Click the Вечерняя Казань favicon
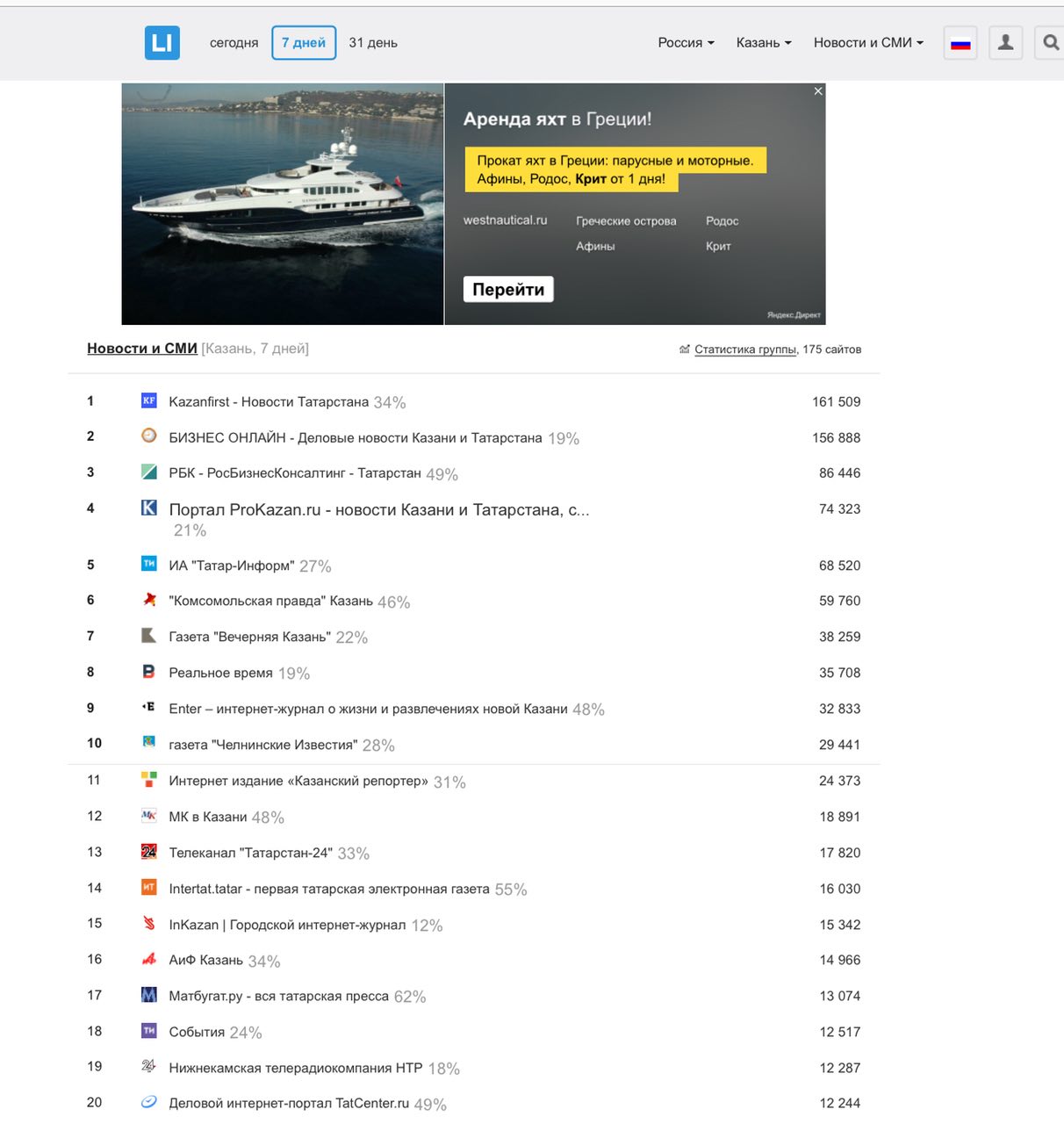Viewport: 1064px width, 1124px height. tap(149, 636)
